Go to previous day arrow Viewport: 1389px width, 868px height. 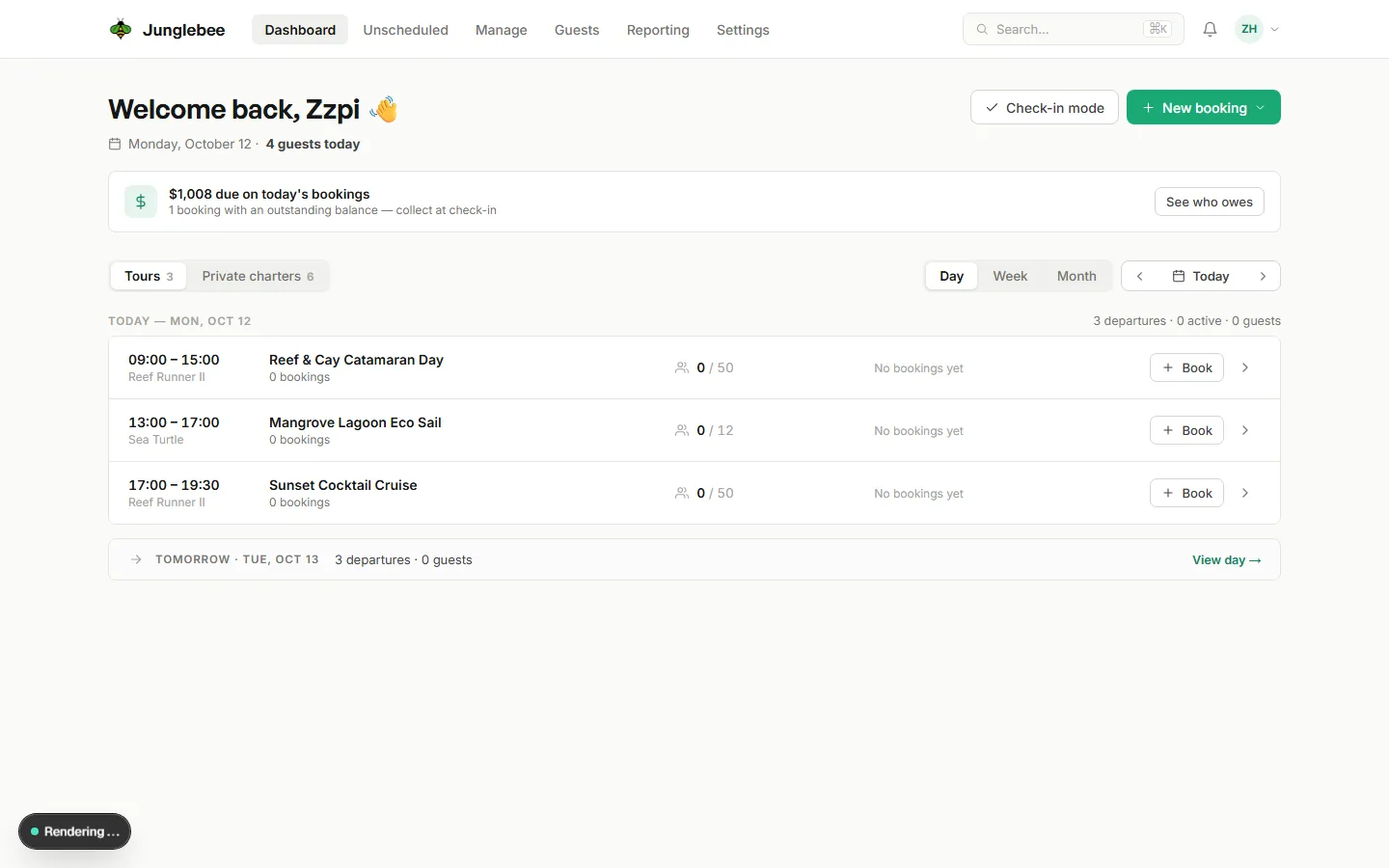click(1140, 276)
